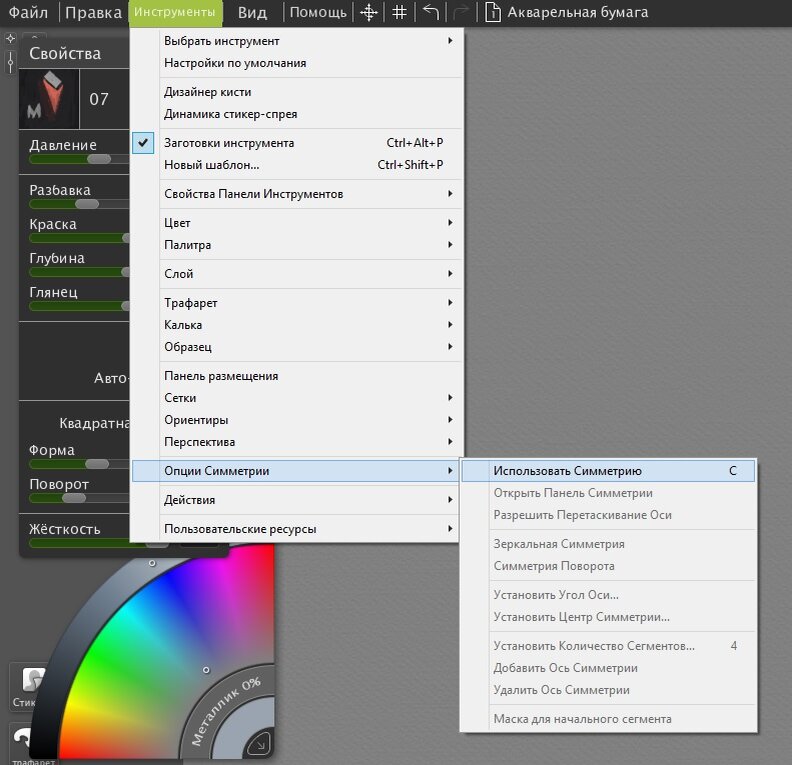This screenshot has width=792, height=765.
Task: Open Панель размещения
Action: 297,376
